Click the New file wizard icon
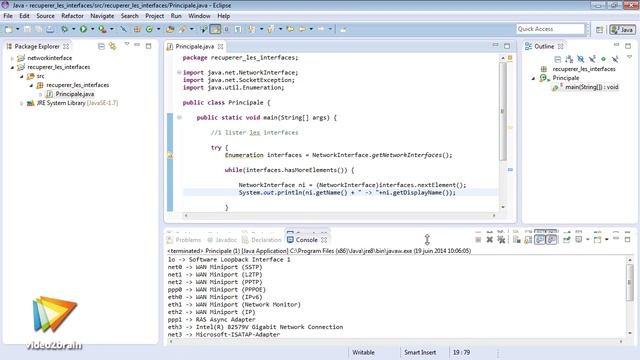 point(8,29)
